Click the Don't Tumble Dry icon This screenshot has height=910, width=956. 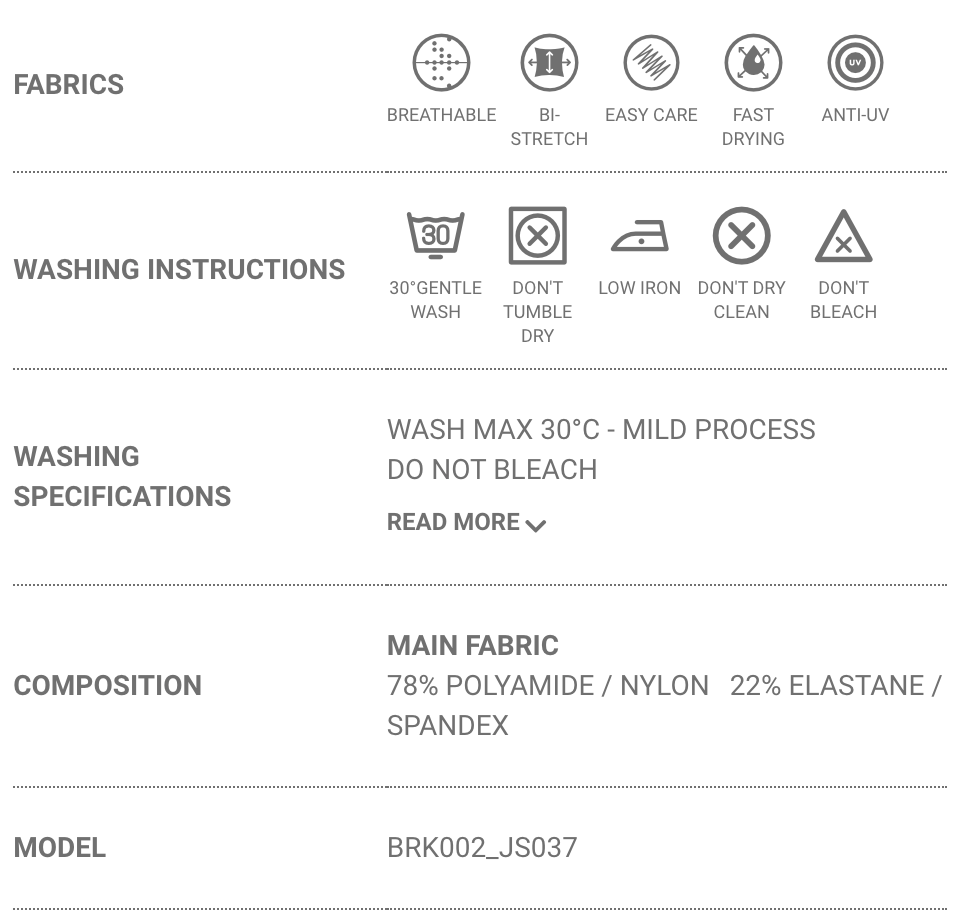[538, 236]
